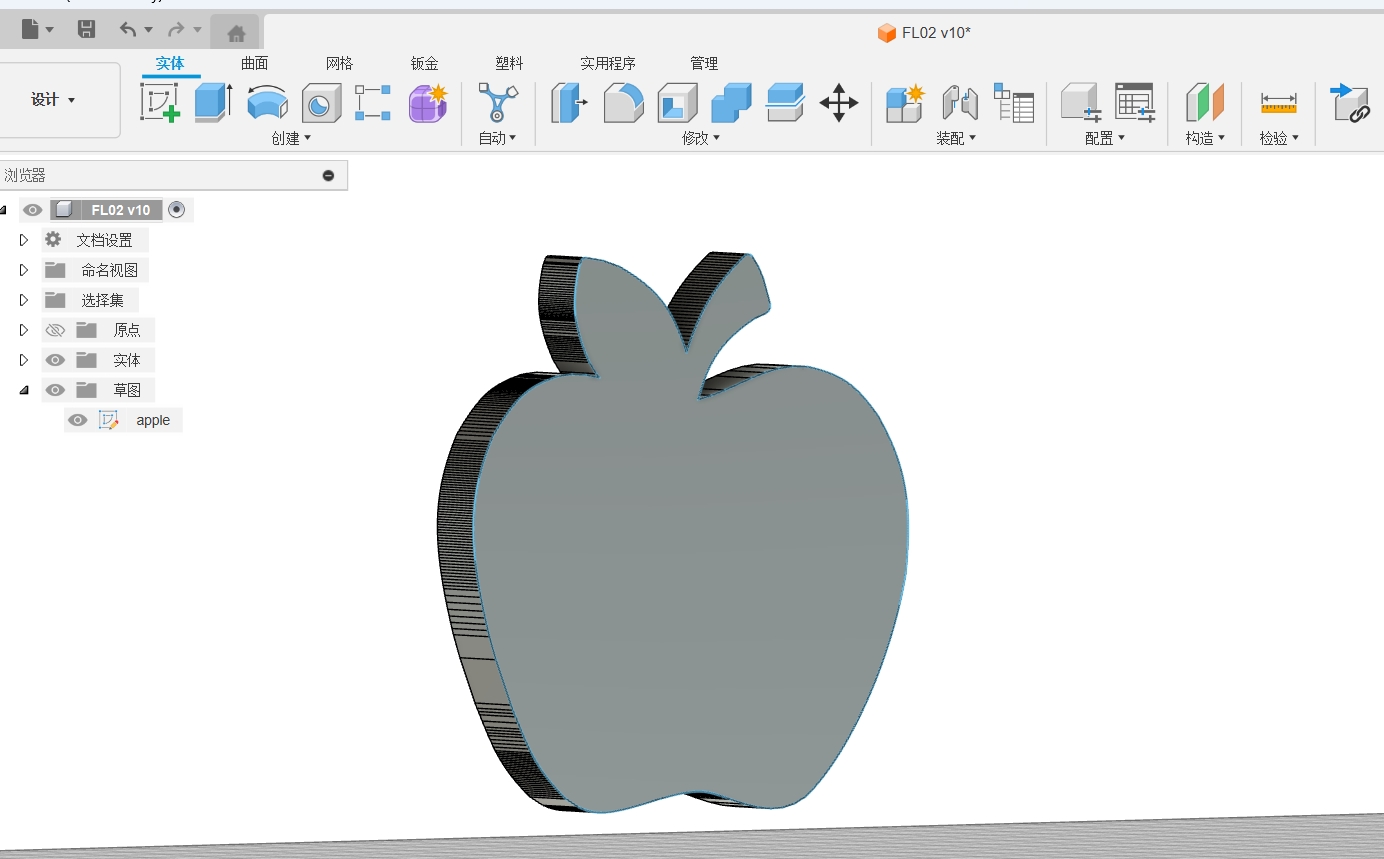Viewport: 1384px width, 859px height.
Task: Hide the 实体 folder
Action: (x=55, y=360)
